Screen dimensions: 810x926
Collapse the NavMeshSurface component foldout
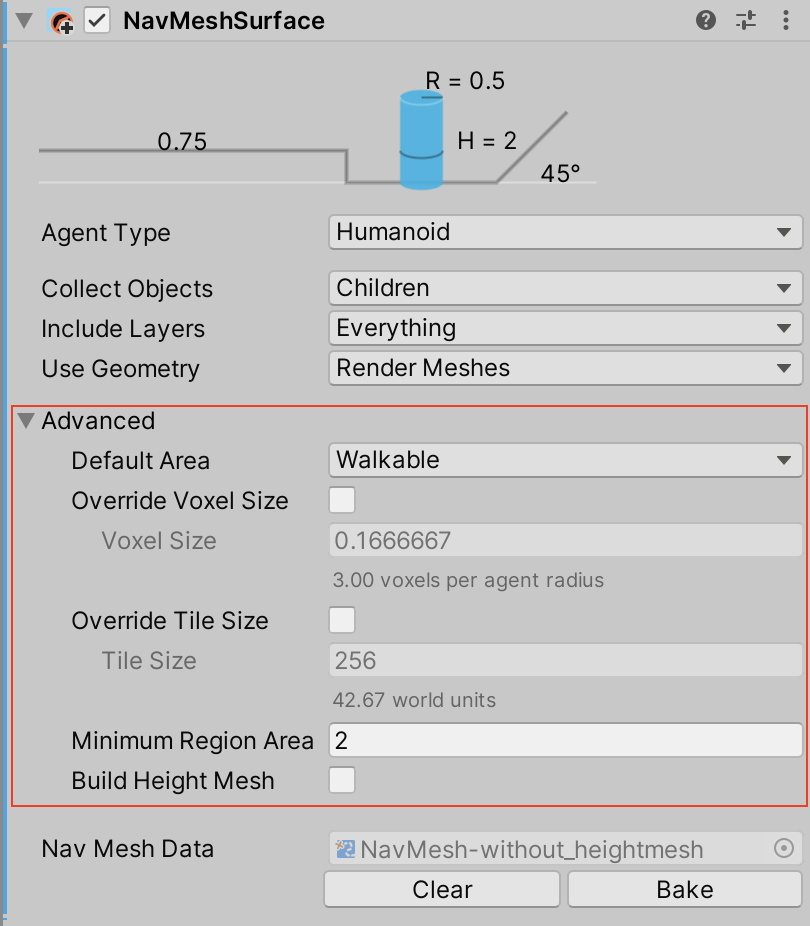(25, 21)
